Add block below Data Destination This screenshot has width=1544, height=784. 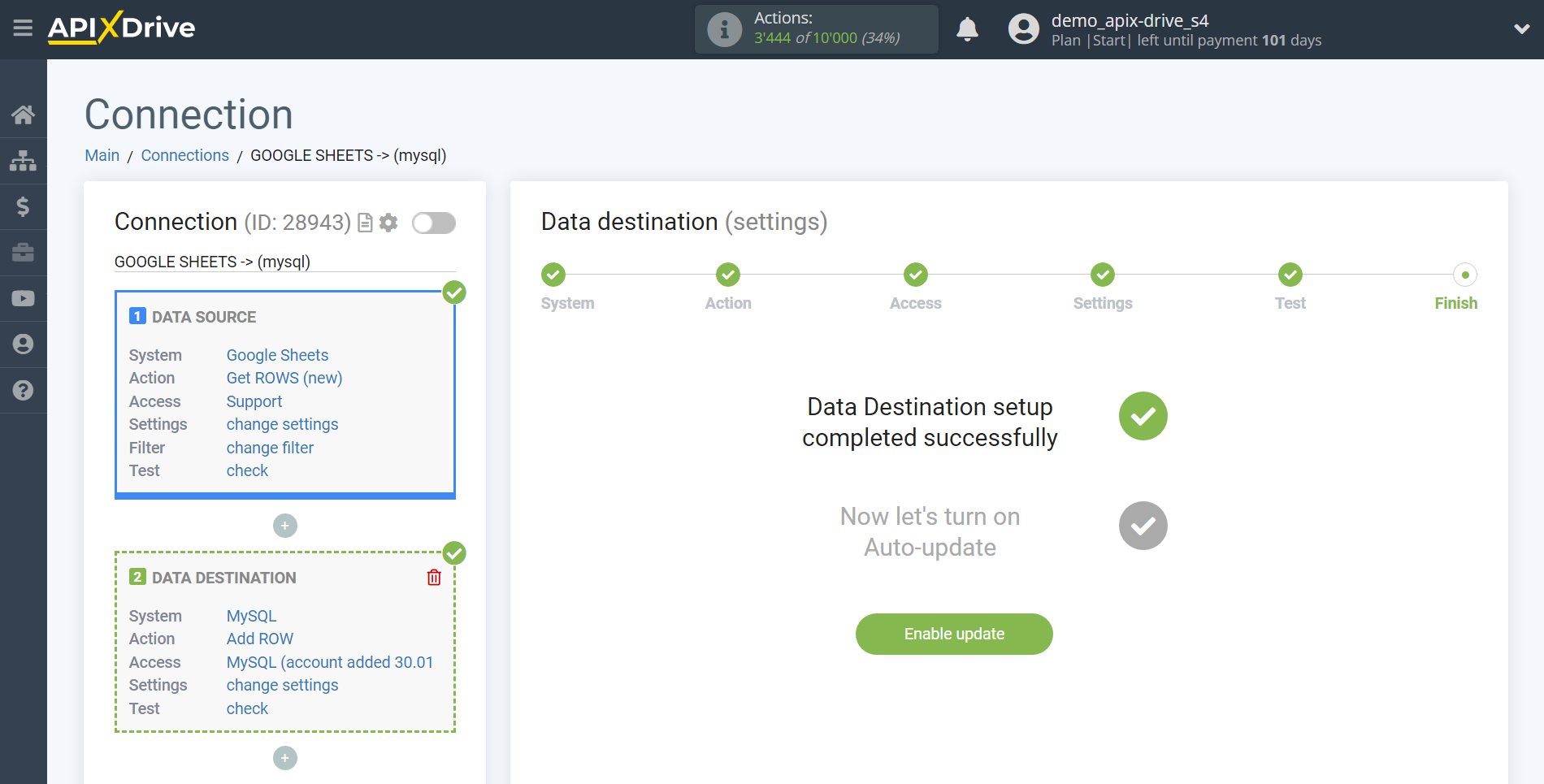pyautogui.click(x=285, y=758)
